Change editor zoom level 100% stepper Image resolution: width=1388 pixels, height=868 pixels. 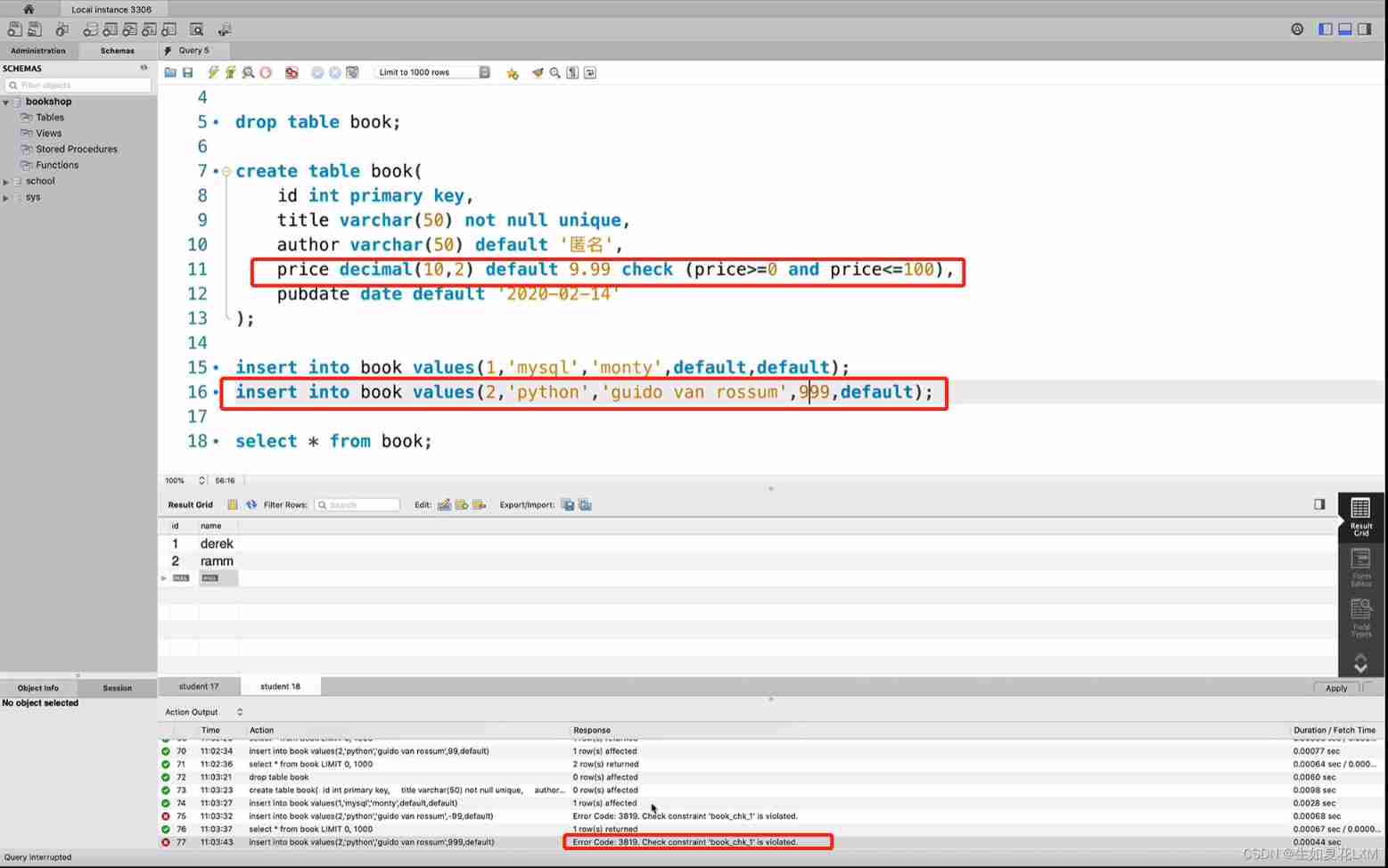(201, 480)
